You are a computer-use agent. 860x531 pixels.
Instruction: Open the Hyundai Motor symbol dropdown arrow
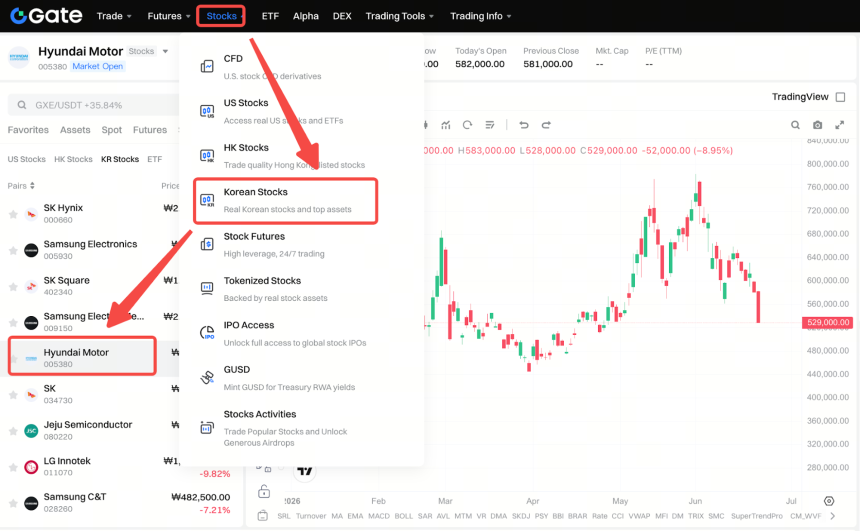point(165,52)
